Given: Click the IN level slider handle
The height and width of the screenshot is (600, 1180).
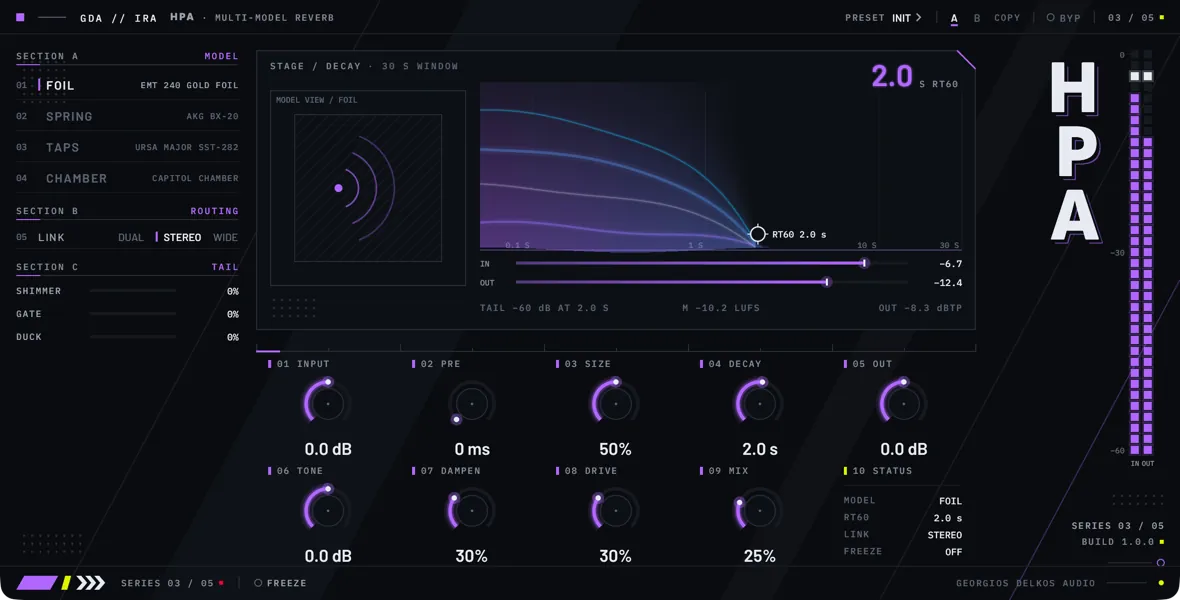Looking at the screenshot, I should click(865, 263).
